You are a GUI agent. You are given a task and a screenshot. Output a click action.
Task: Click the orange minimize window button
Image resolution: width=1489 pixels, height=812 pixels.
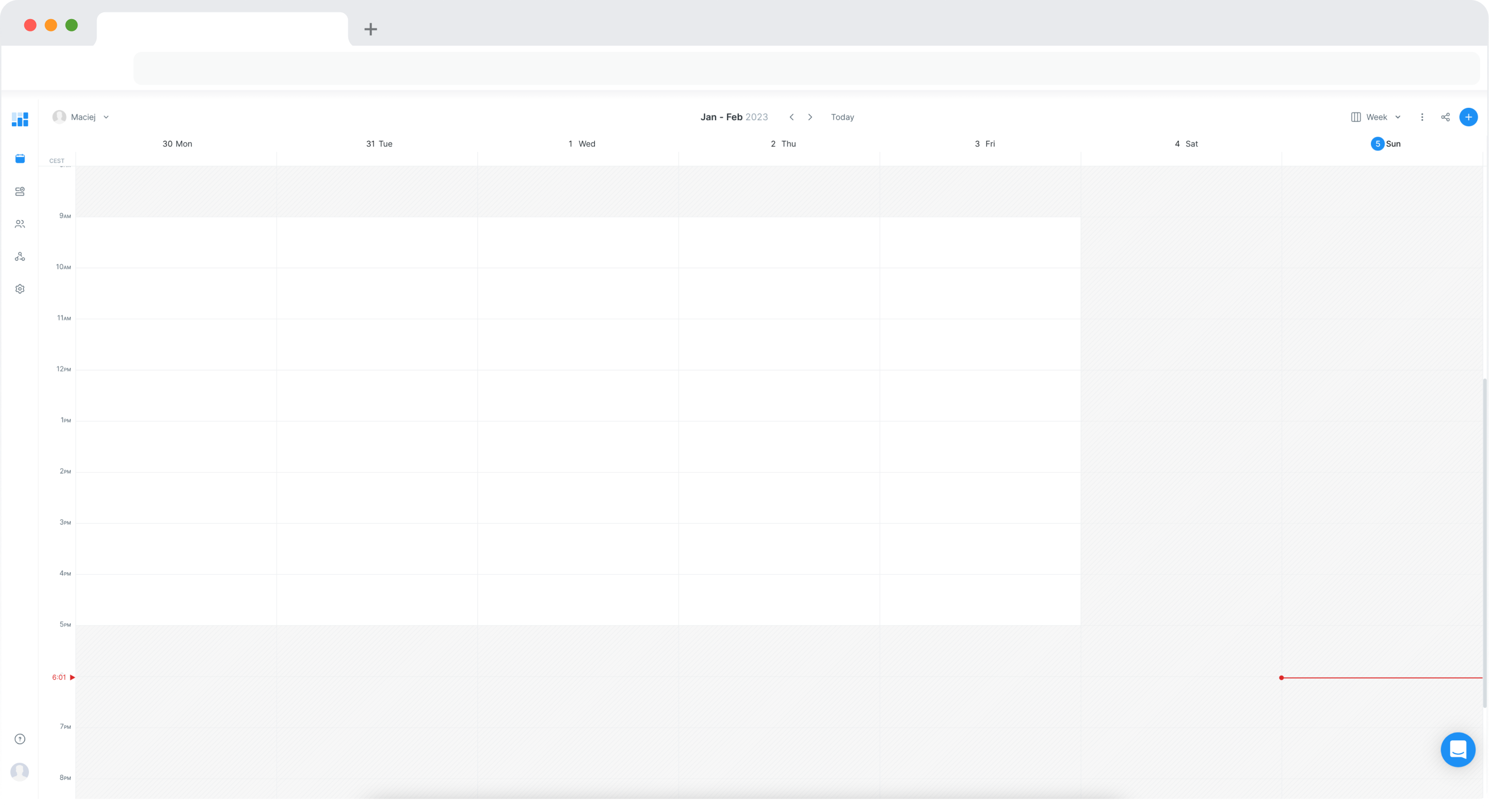click(51, 25)
